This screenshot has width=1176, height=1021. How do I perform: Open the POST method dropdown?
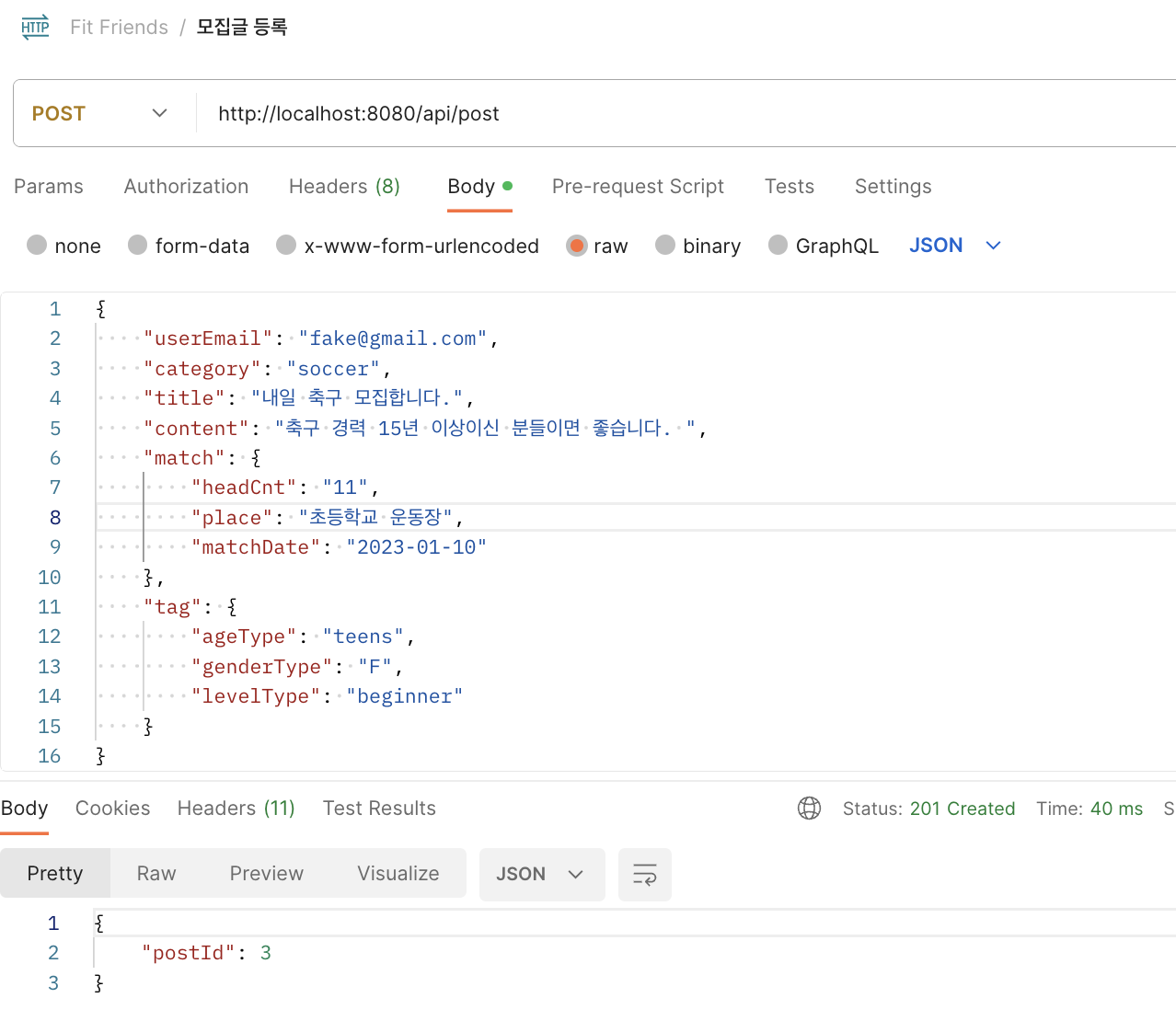coord(99,113)
